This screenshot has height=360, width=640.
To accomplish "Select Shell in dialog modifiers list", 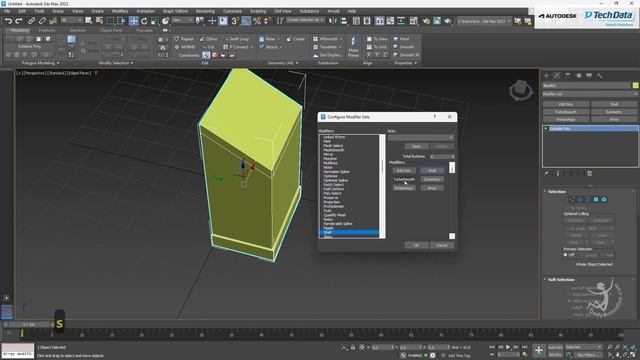I will [x=349, y=232].
